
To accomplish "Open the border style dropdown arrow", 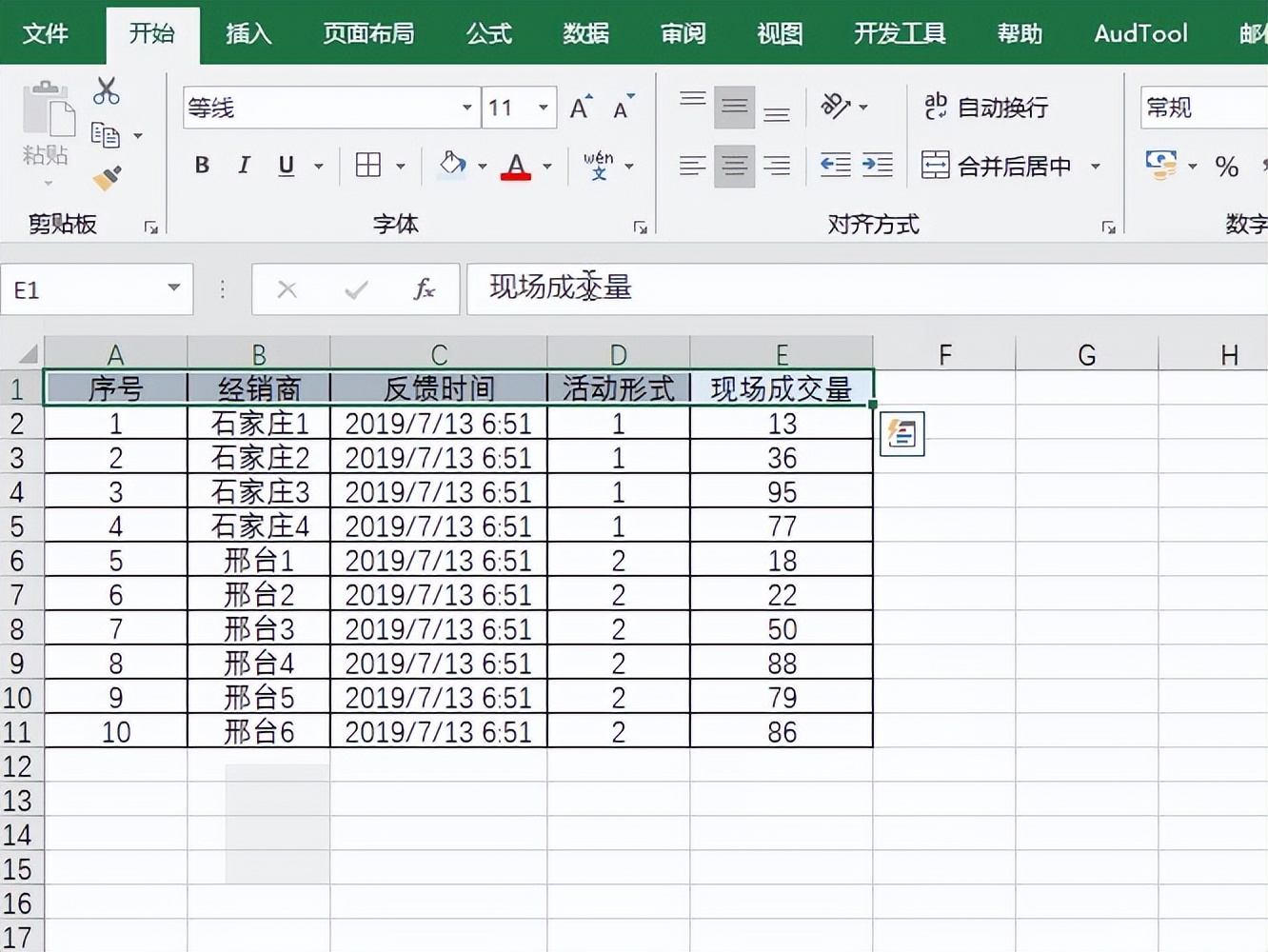I will [401, 165].
